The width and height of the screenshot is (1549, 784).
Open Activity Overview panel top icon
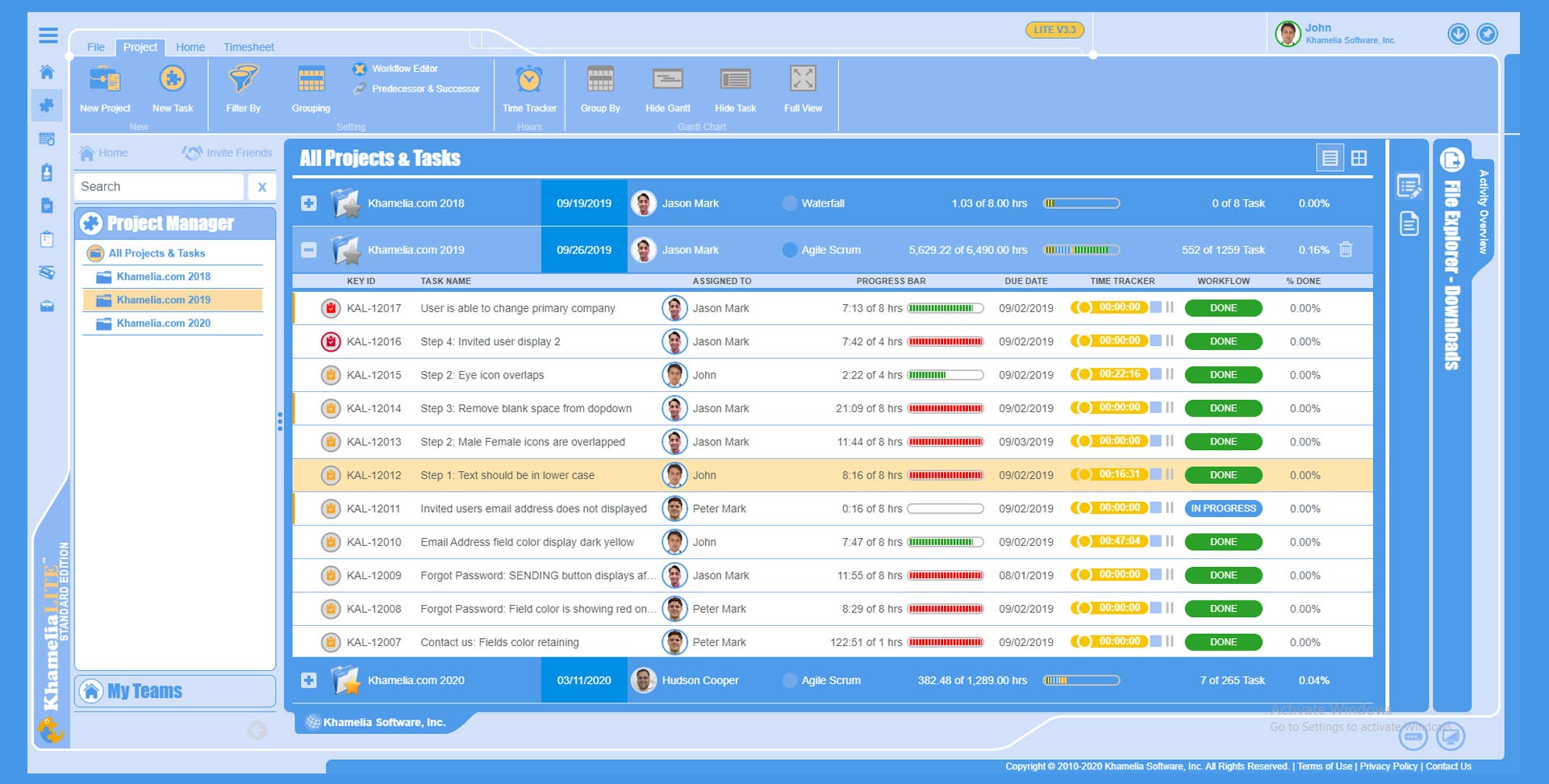[x=1409, y=187]
